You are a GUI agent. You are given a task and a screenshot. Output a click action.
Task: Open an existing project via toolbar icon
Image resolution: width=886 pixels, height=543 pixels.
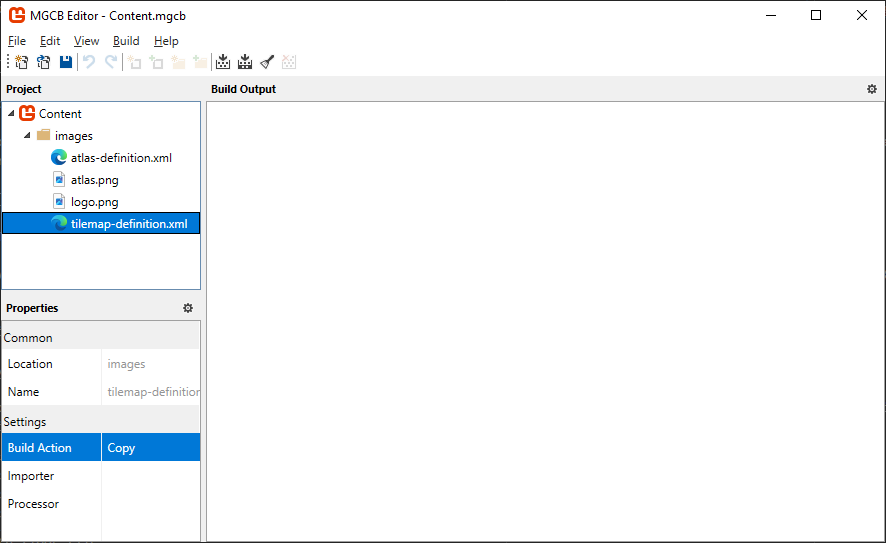click(x=44, y=62)
